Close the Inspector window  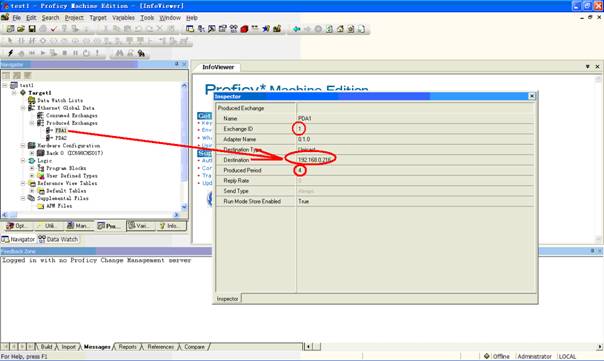[532, 96]
